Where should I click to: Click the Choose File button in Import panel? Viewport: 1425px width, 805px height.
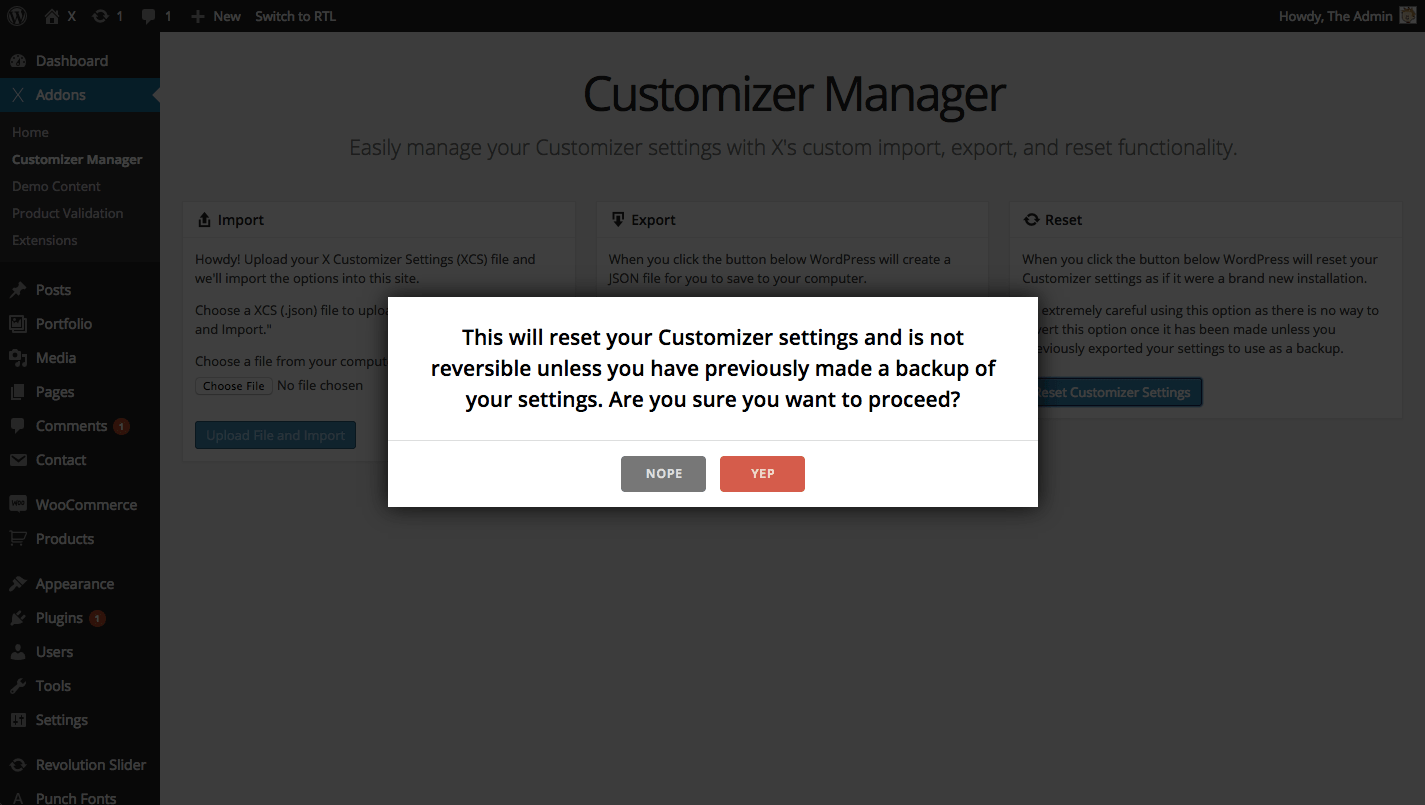[233, 385]
